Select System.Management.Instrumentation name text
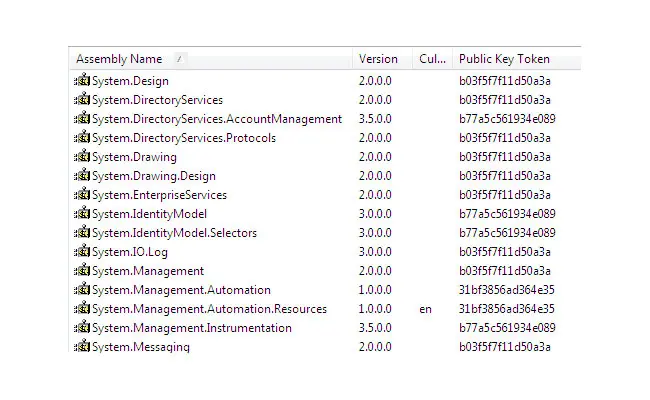Image resolution: width=650 pixels, height=400 pixels. pyautogui.click(x=192, y=328)
